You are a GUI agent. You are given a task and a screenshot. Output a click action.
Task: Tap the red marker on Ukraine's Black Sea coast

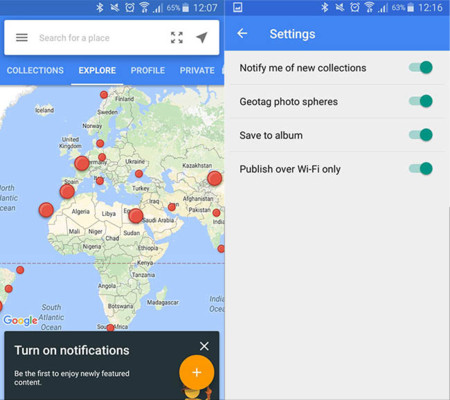coord(139,174)
